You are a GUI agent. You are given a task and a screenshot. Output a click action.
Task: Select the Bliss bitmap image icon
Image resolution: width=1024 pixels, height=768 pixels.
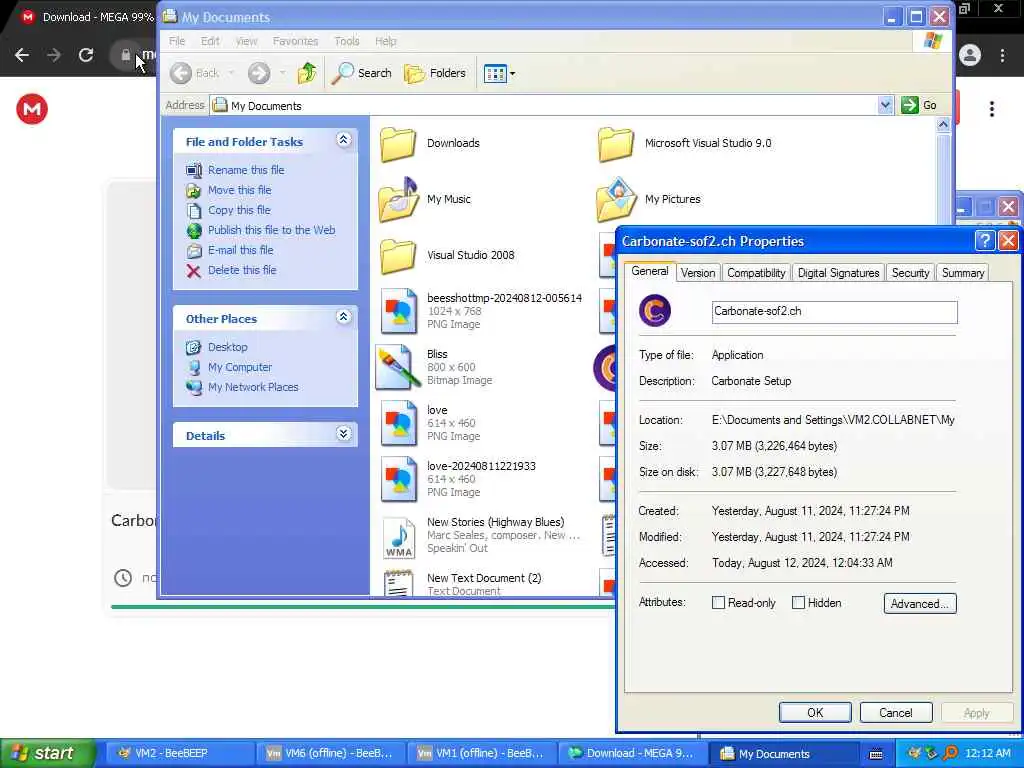(x=398, y=368)
